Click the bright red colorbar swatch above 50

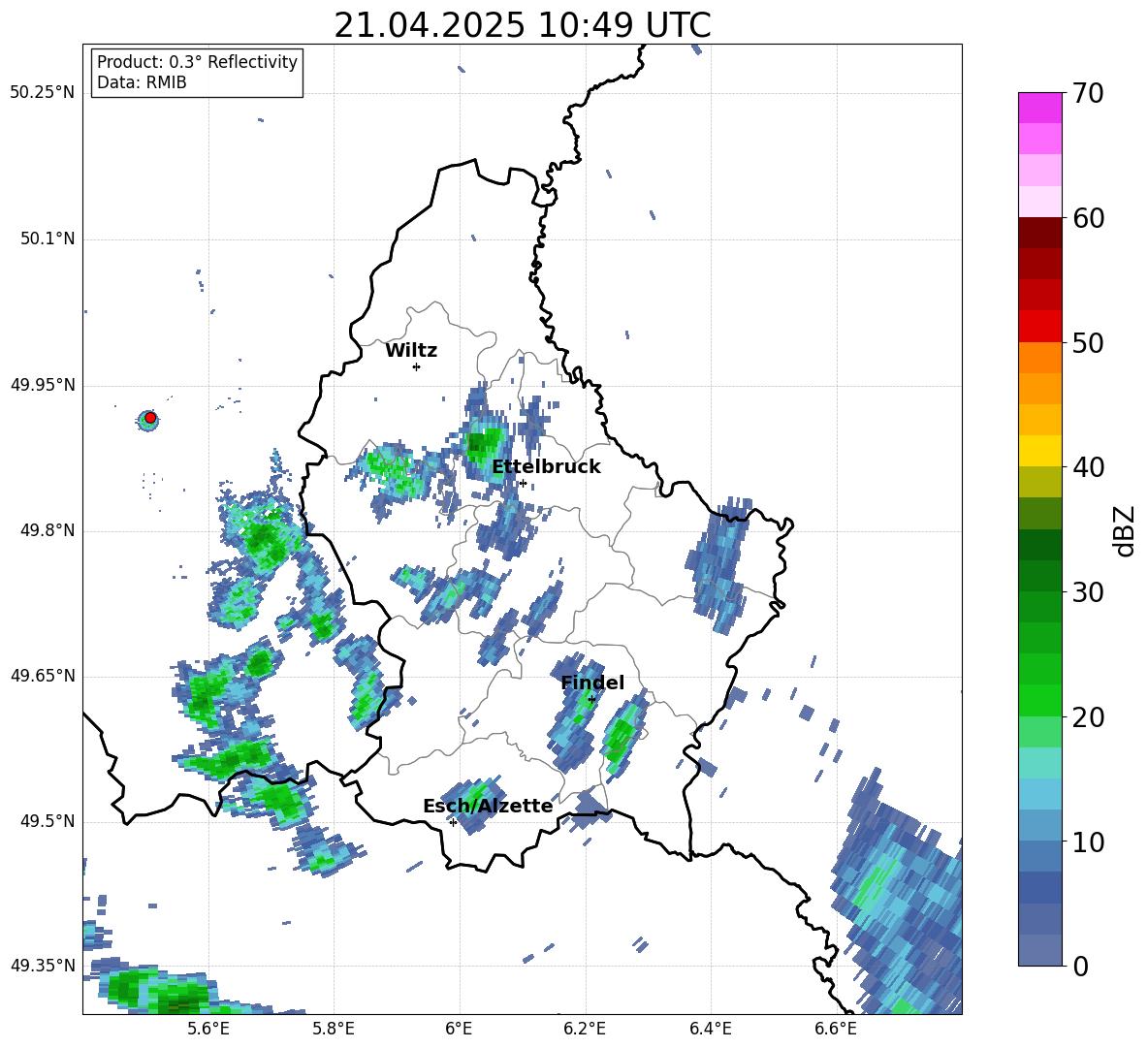click(x=1039, y=327)
